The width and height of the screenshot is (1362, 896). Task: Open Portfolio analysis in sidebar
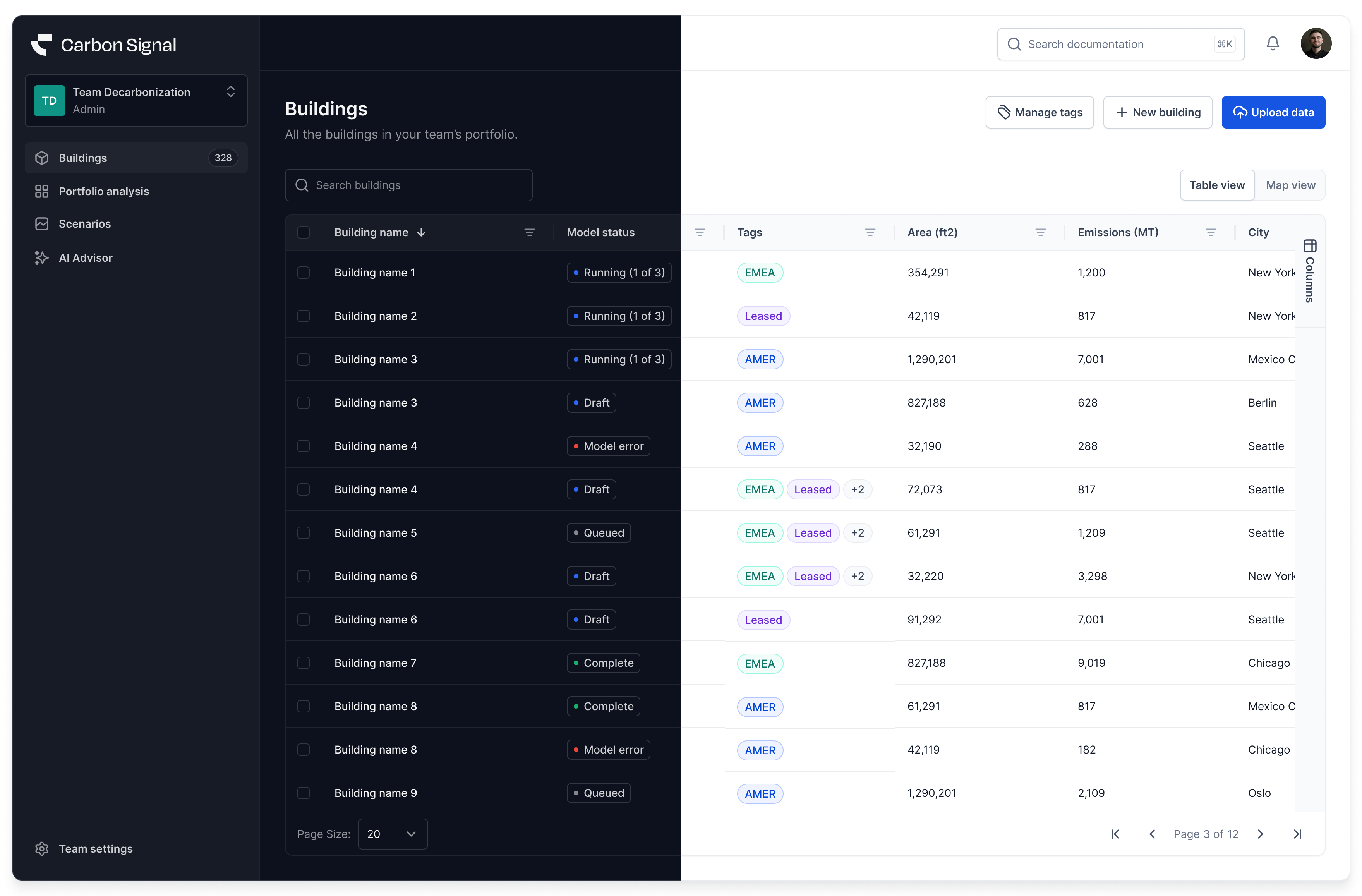pyautogui.click(x=104, y=191)
